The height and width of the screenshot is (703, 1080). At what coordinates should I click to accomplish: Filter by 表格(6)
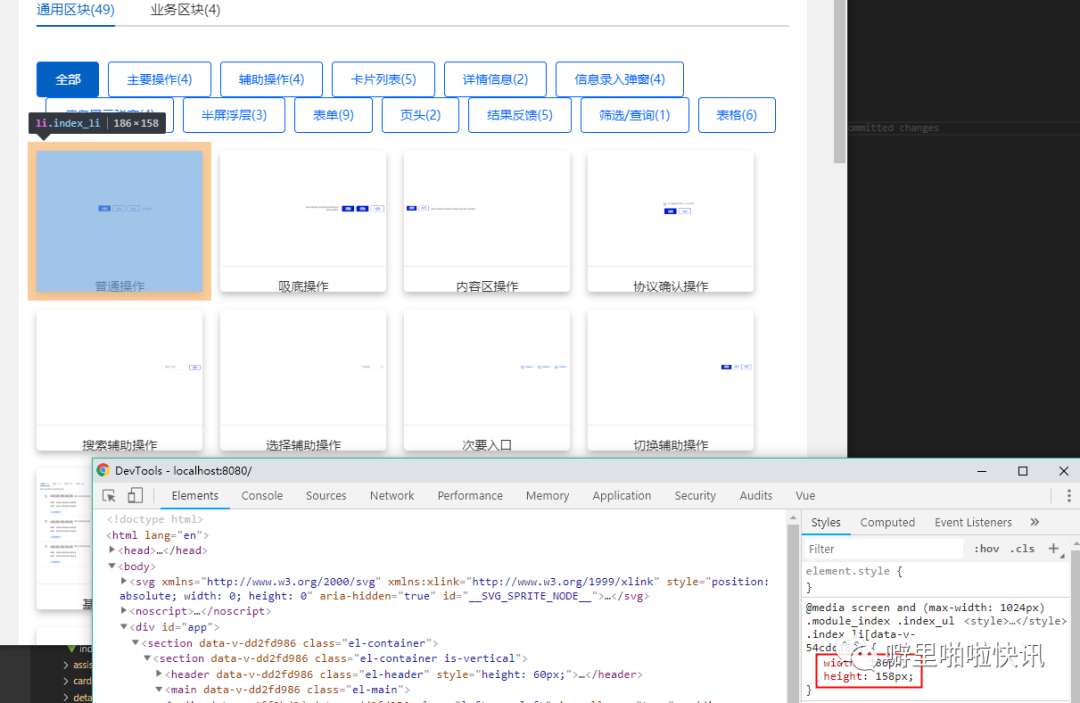pos(736,115)
